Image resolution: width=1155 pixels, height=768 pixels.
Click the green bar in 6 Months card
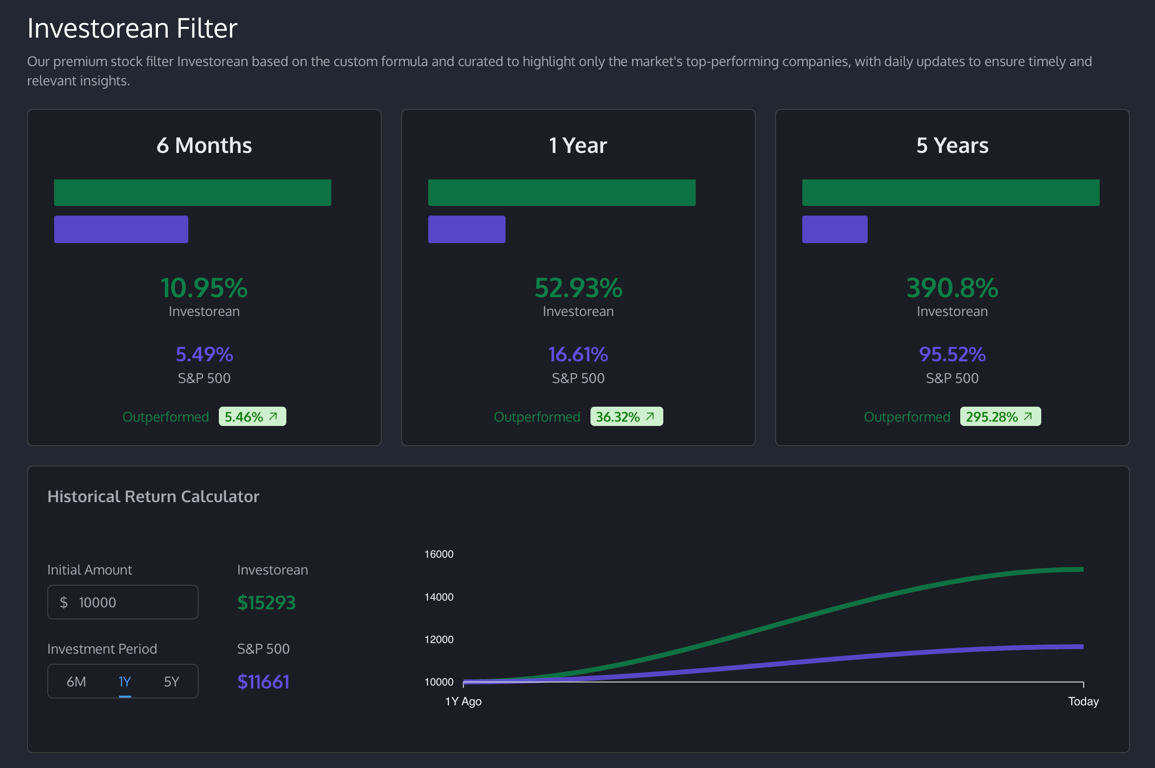(192, 193)
